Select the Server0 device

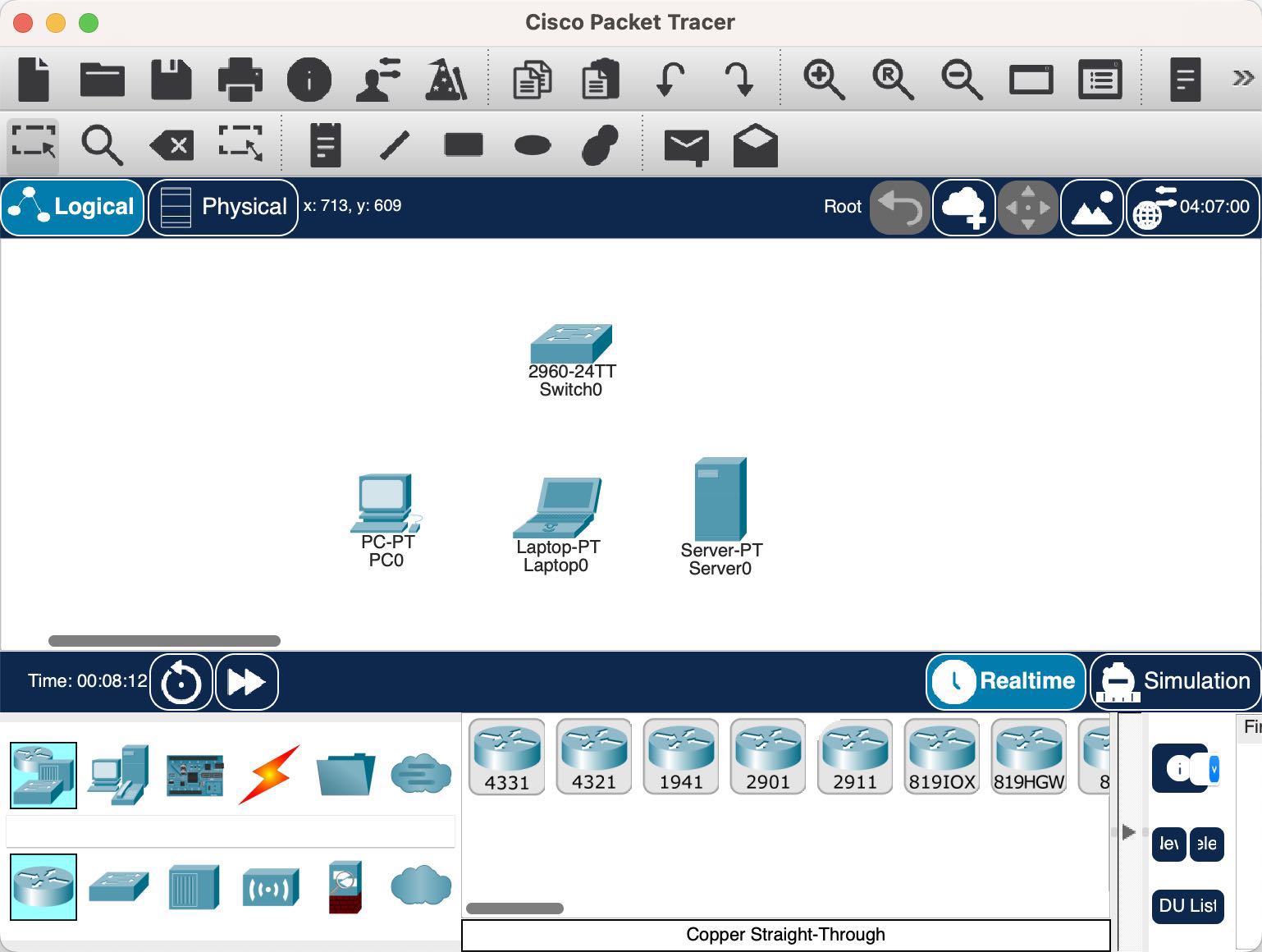[x=720, y=499]
